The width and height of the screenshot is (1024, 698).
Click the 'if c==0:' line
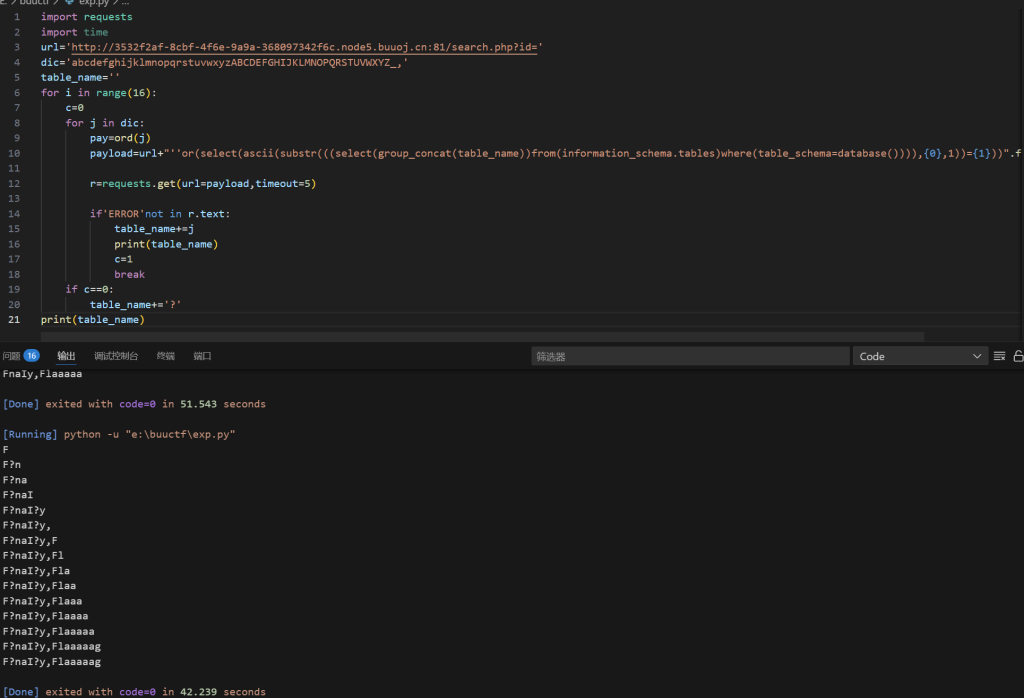point(89,289)
